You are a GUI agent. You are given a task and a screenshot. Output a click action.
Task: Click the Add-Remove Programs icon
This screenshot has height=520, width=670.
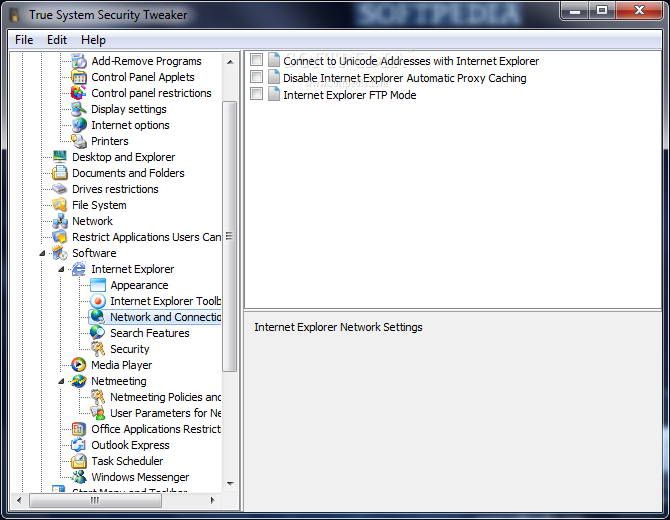coord(79,61)
